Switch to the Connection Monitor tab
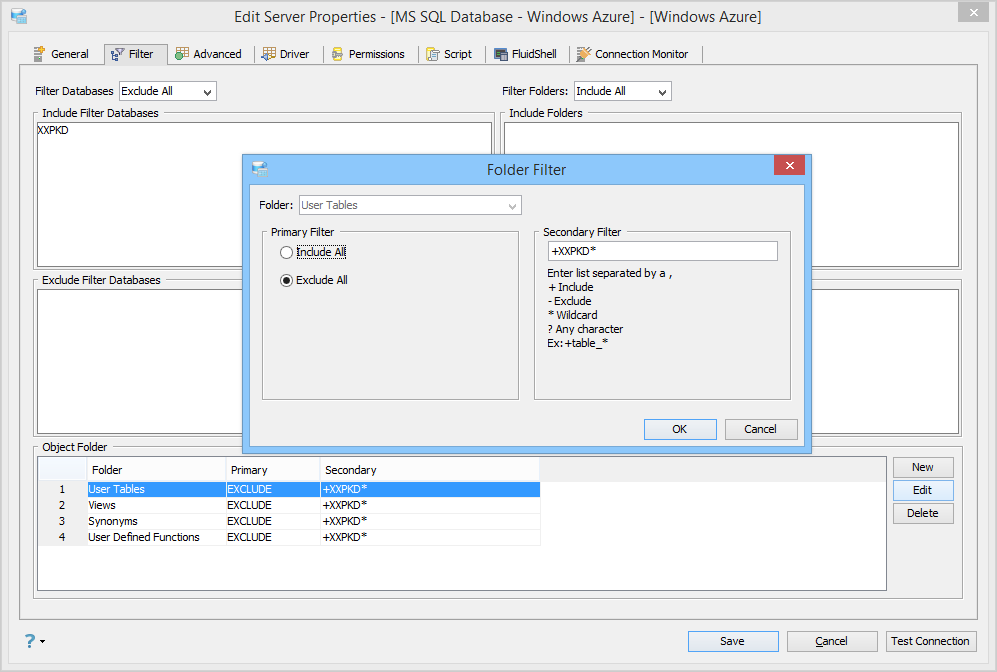 tap(633, 54)
